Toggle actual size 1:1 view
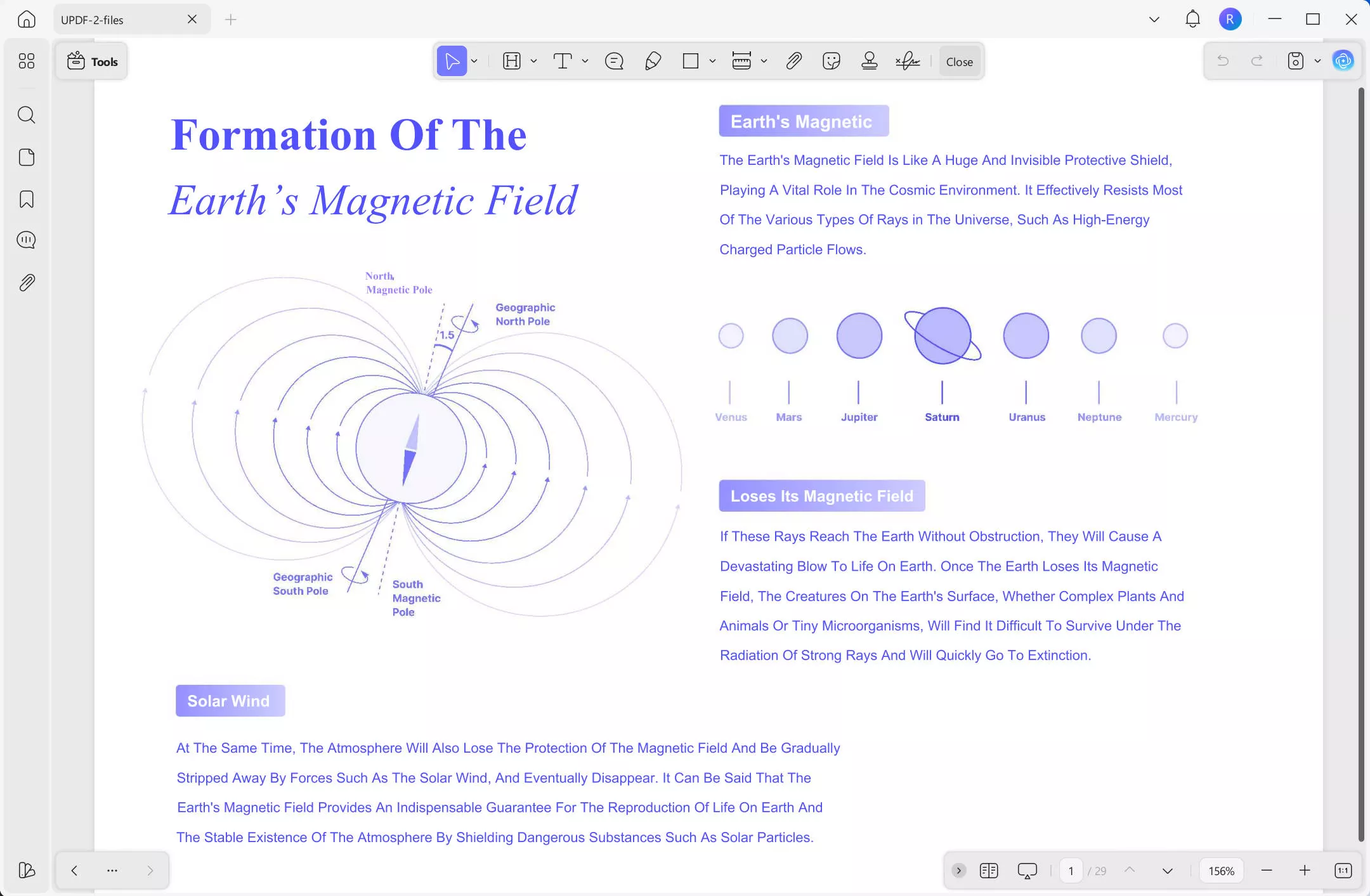This screenshot has height=896, width=1370. [x=1343, y=871]
